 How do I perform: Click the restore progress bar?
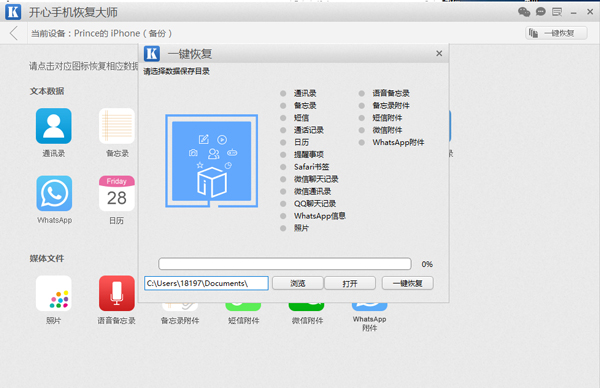point(285,264)
